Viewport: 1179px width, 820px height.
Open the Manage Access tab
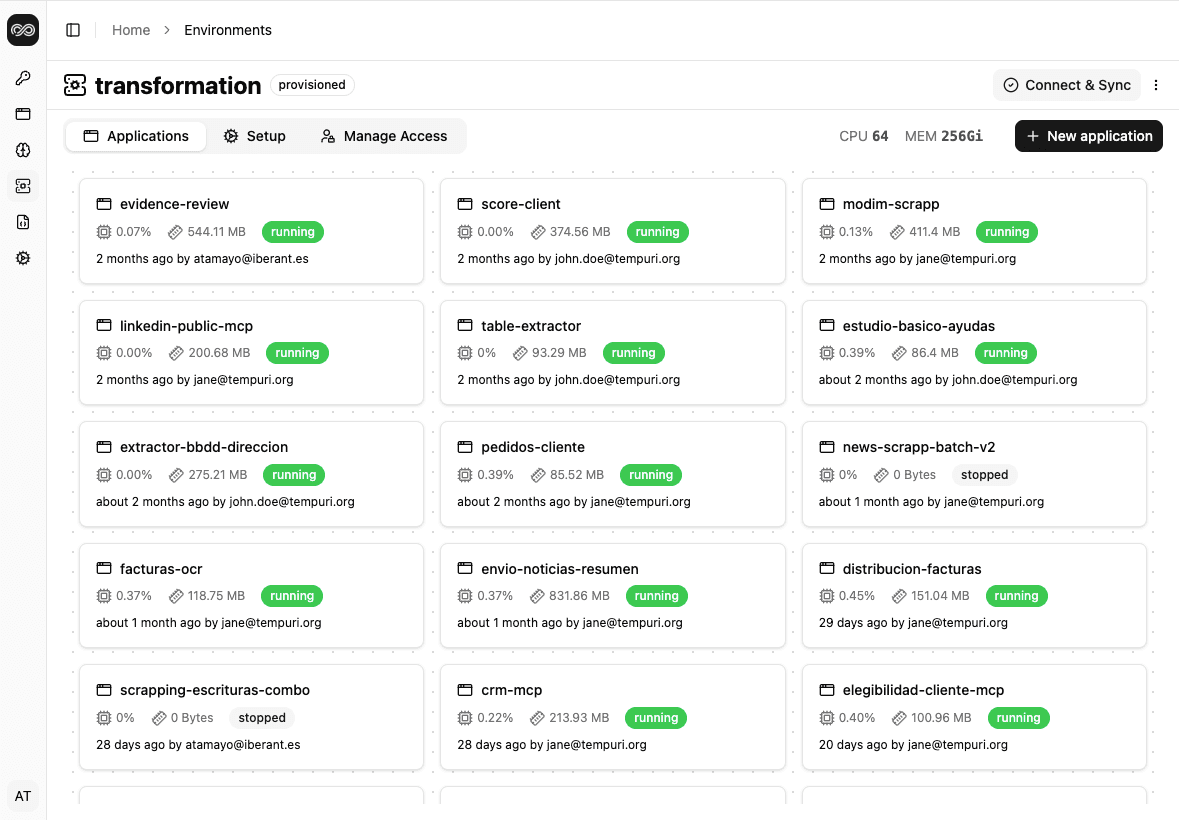tap(383, 135)
